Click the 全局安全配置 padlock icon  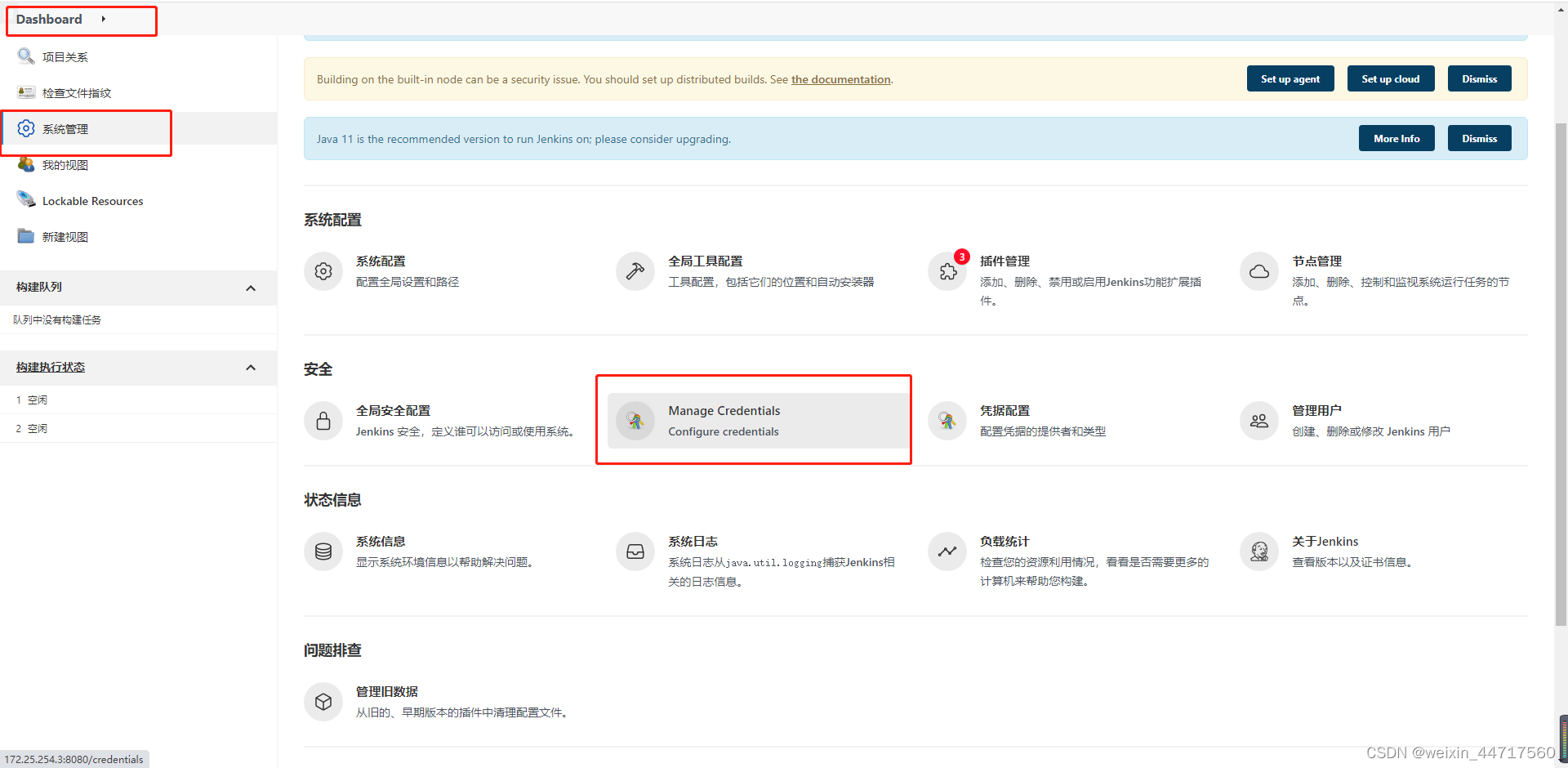point(323,421)
